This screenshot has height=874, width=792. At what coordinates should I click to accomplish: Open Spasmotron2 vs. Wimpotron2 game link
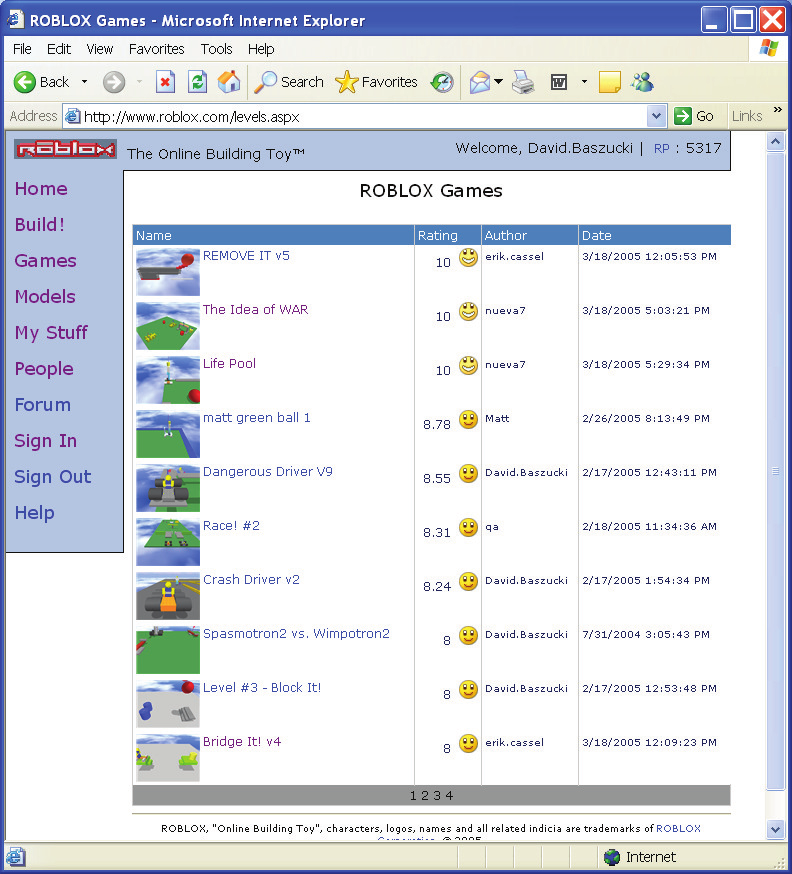coord(296,634)
